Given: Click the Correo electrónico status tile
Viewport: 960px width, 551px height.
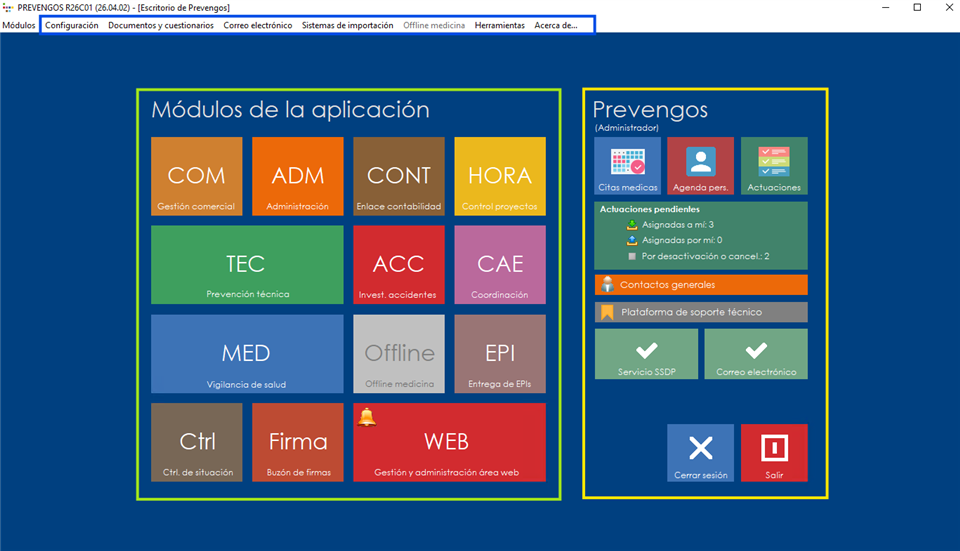Looking at the screenshot, I should 756,354.
